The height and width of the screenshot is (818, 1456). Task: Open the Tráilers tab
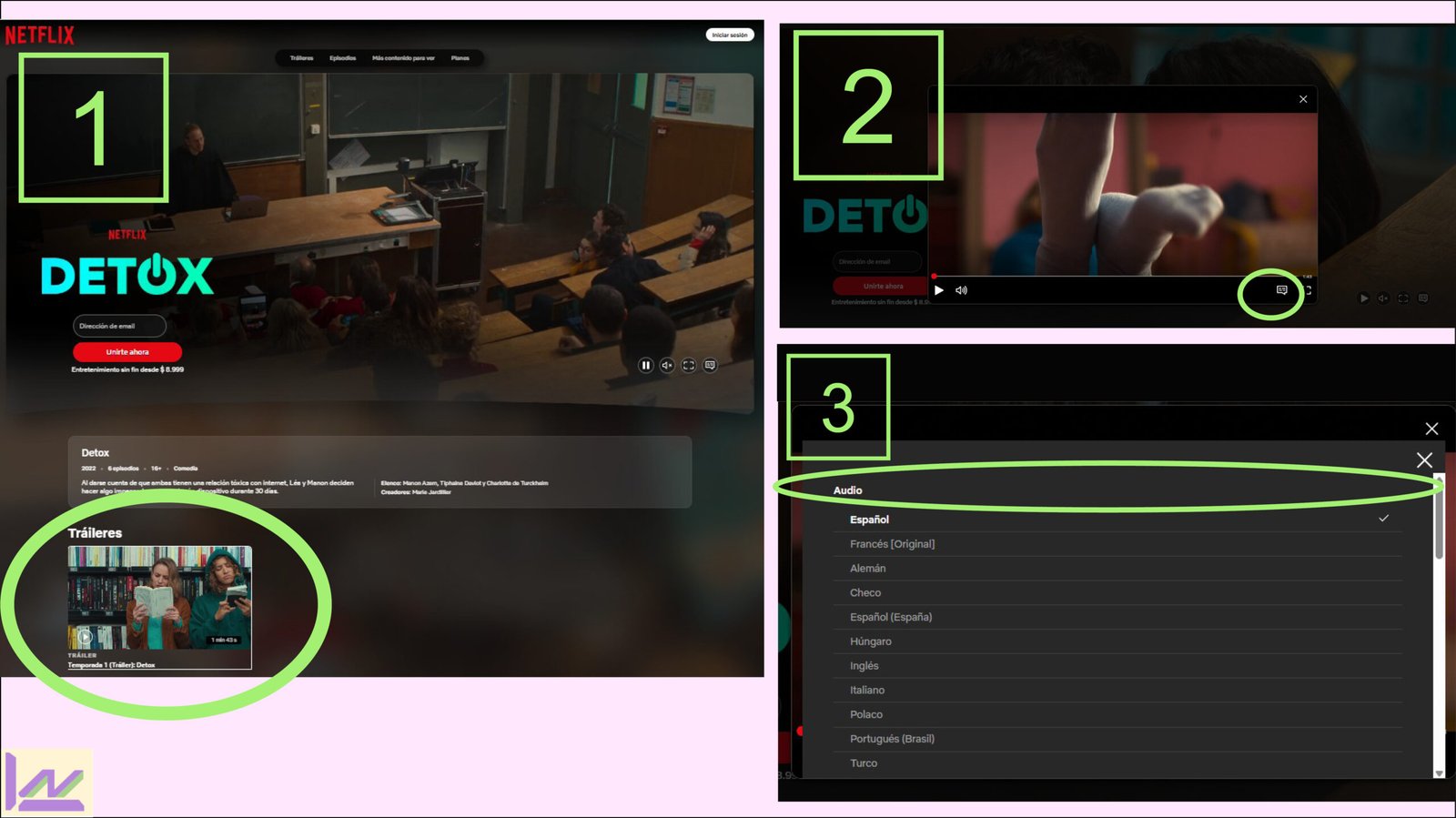point(301,58)
